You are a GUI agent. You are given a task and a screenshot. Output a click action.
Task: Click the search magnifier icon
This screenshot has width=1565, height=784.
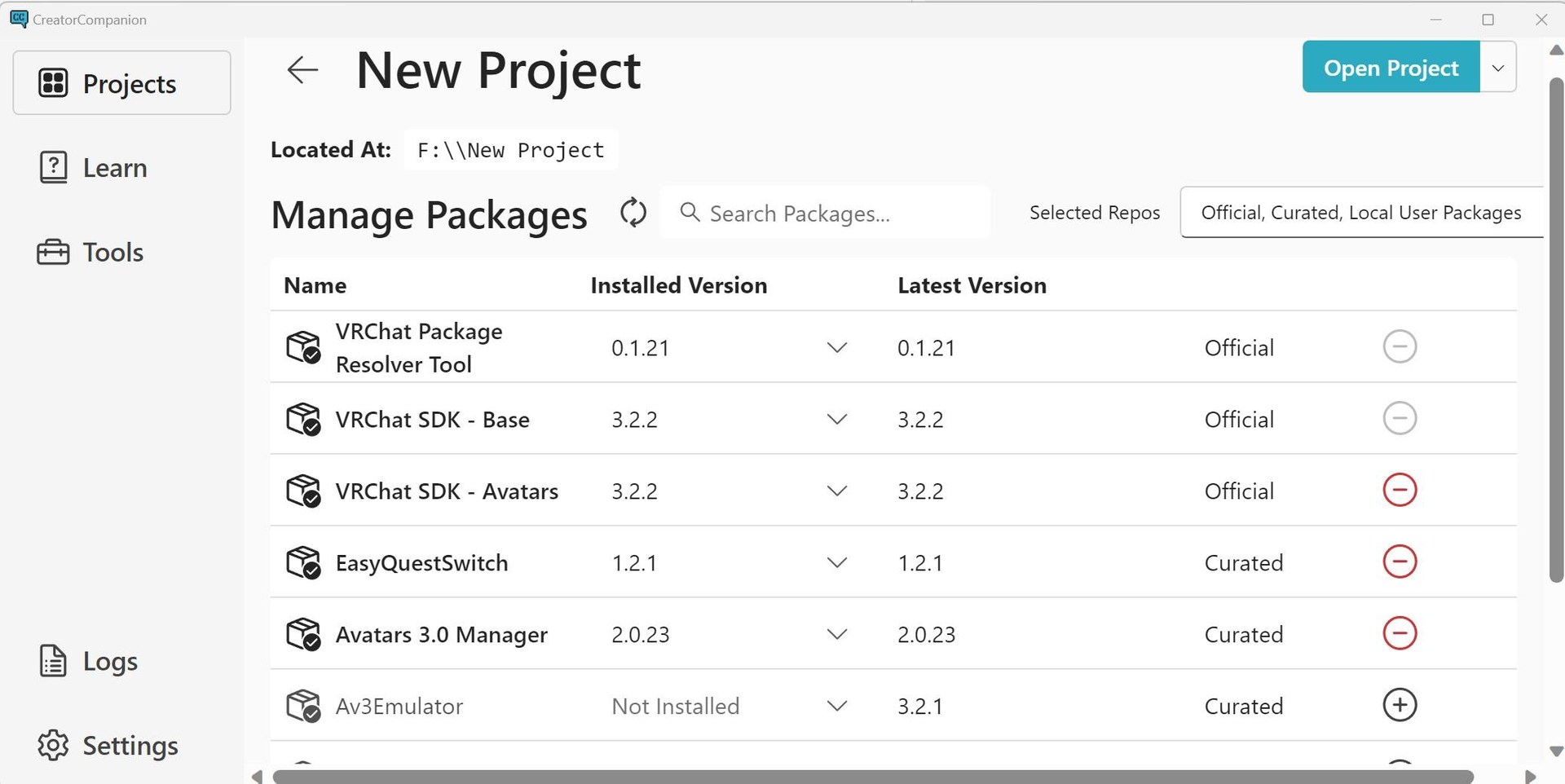coord(690,212)
